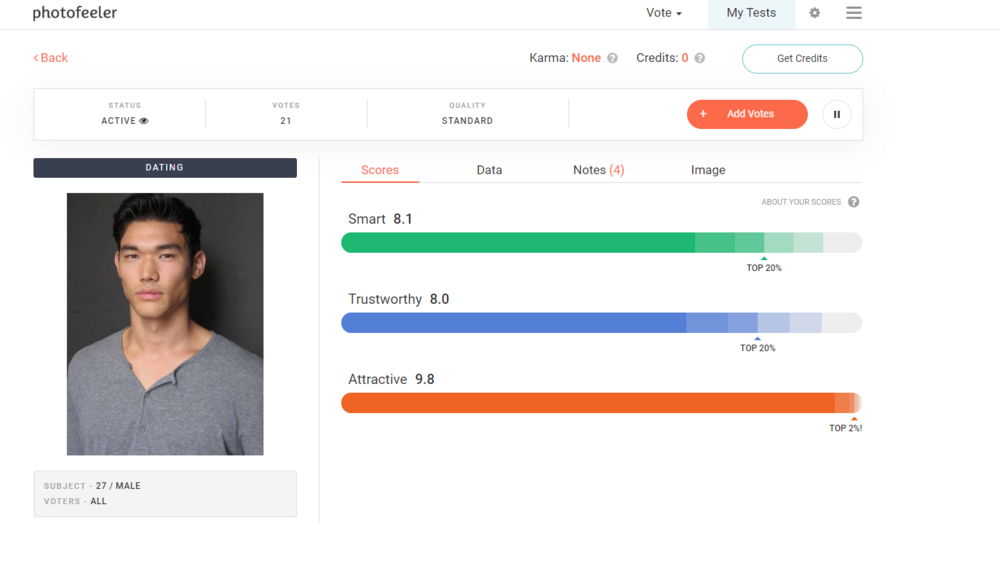Click the Credits help question mark

point(700,58)
